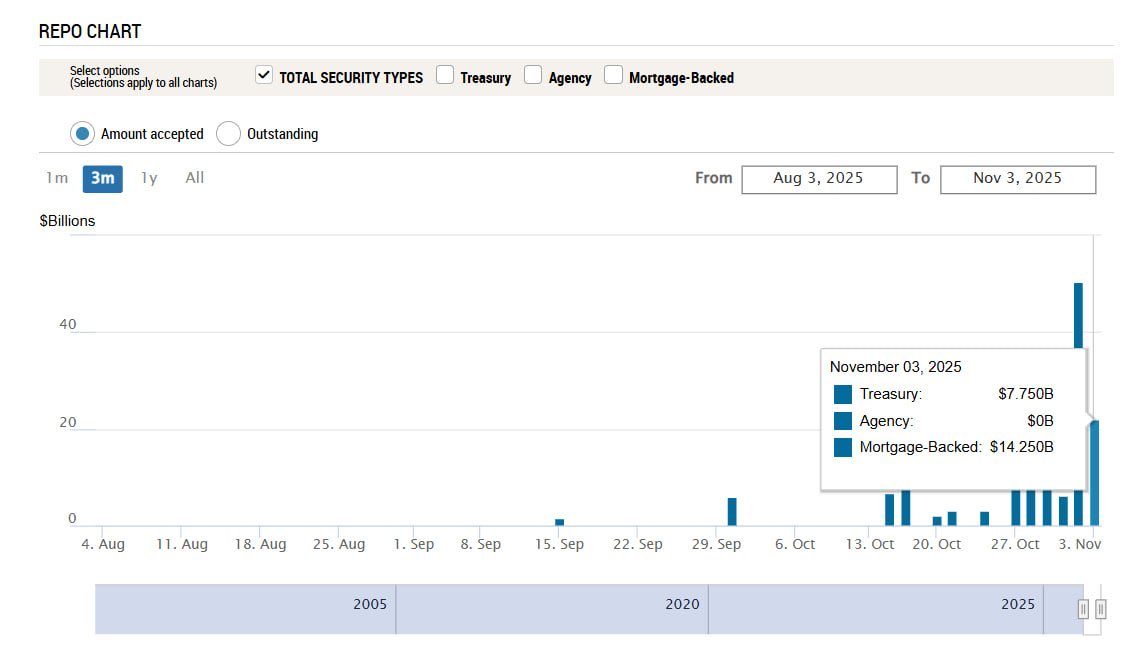Screen dimensions: 1147x656
Task: Uncheck the TOTAL SECURITY TYPES checkbox
Action: coord(264,75)
